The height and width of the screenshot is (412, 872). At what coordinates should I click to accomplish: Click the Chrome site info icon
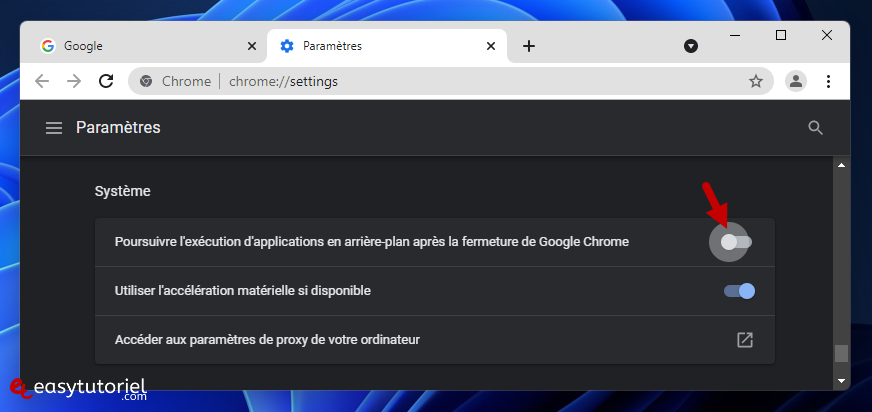[146, 82]
